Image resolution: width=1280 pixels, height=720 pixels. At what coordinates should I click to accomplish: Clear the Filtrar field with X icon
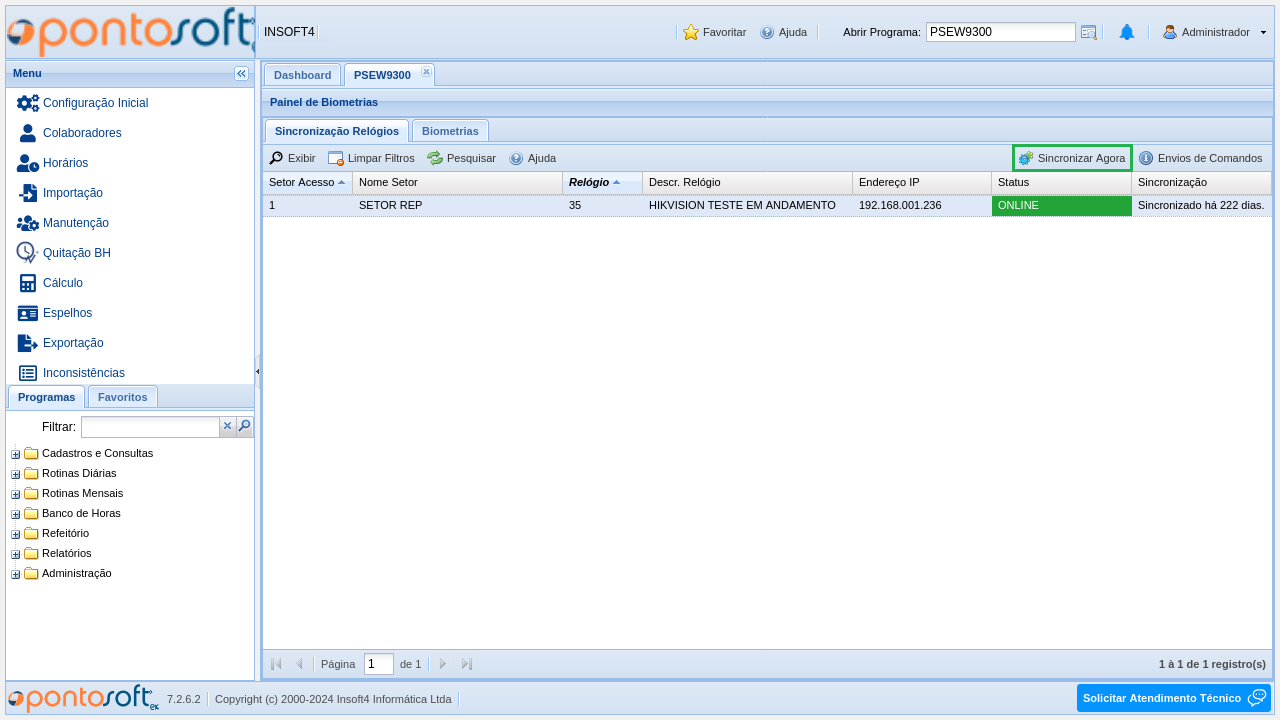(227, 427)
